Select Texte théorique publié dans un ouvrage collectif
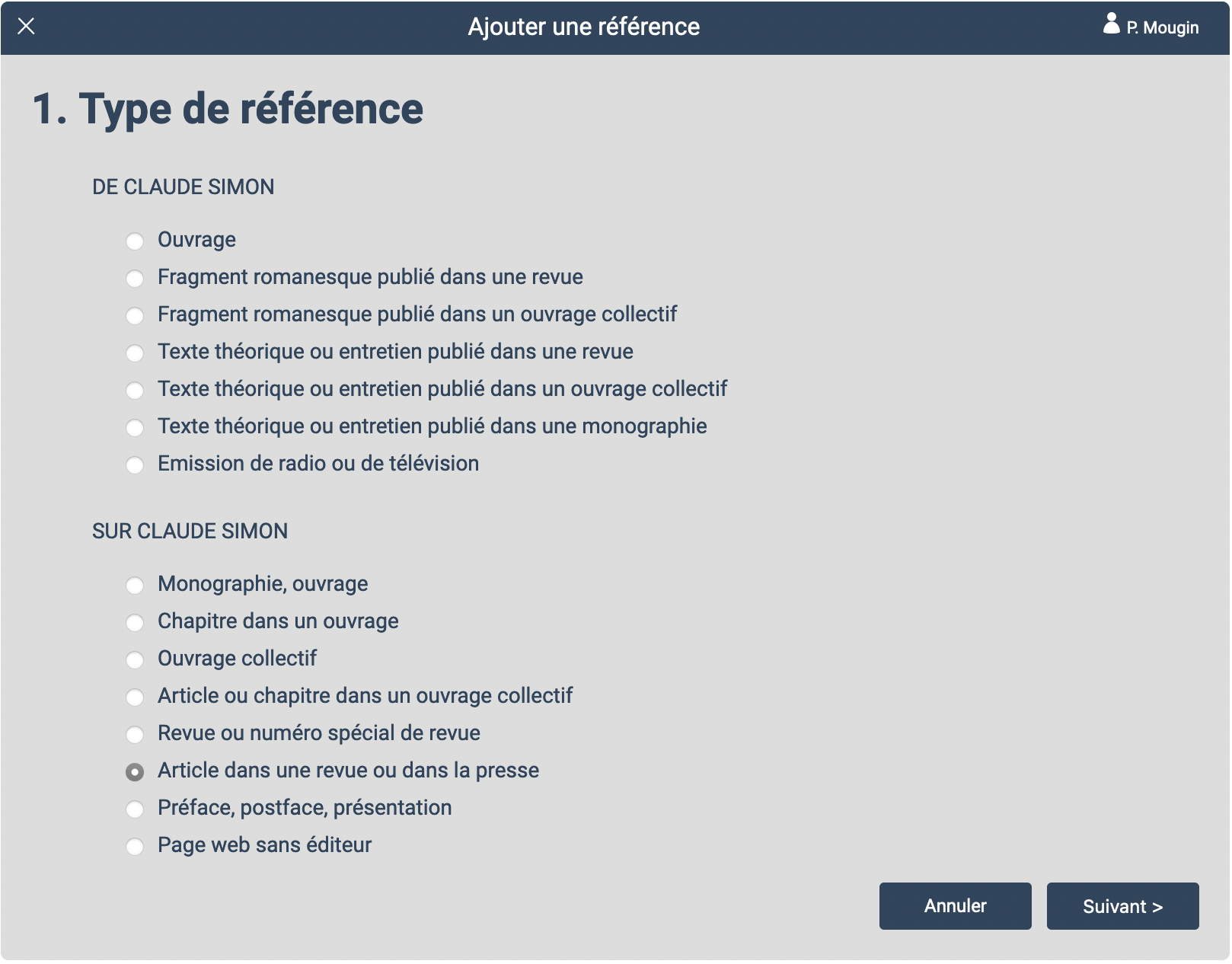Screen dimensions: 1232x964 tap(135, 391)
